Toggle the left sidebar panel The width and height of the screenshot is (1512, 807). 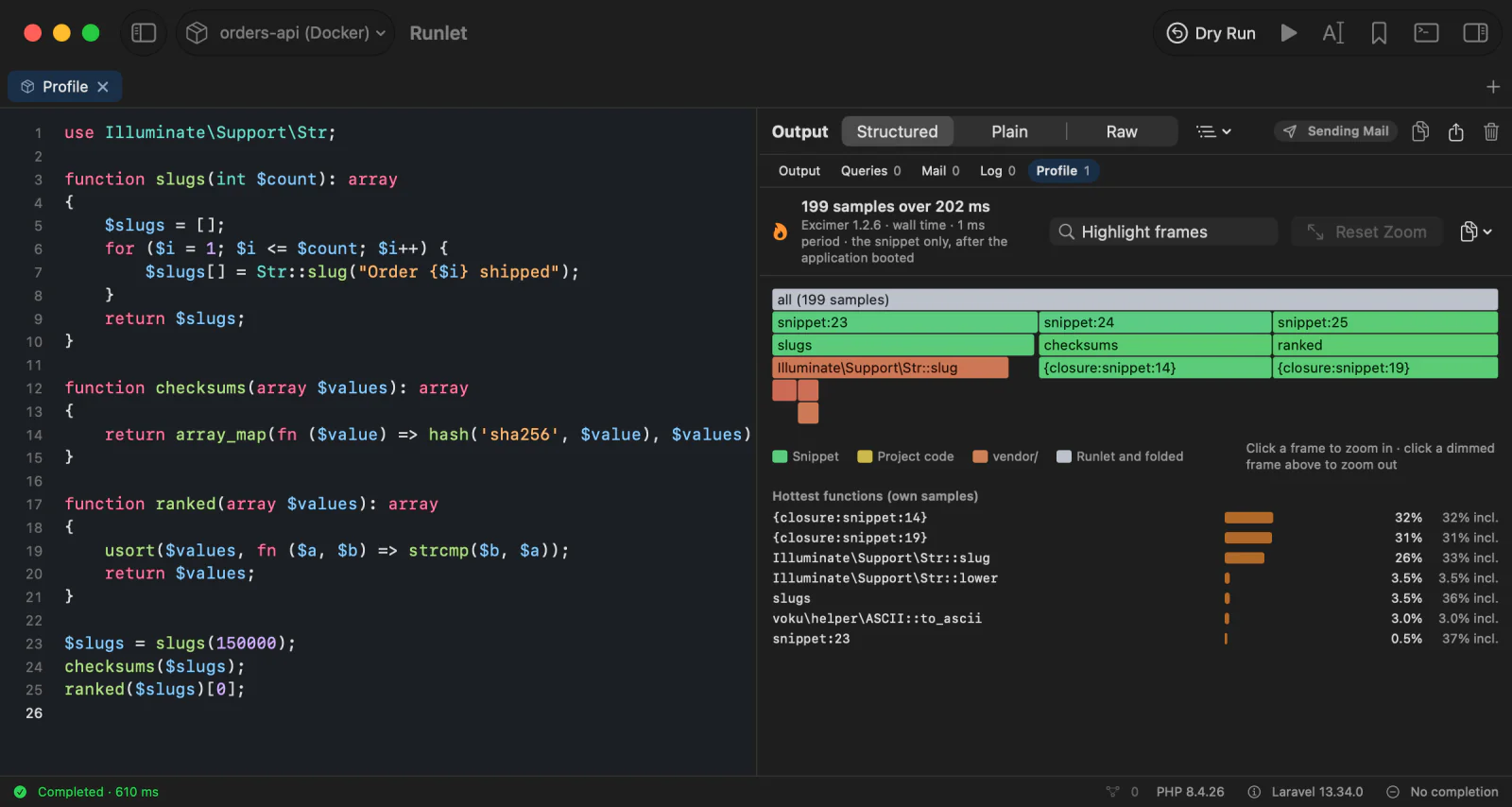[x=144, y=33]
